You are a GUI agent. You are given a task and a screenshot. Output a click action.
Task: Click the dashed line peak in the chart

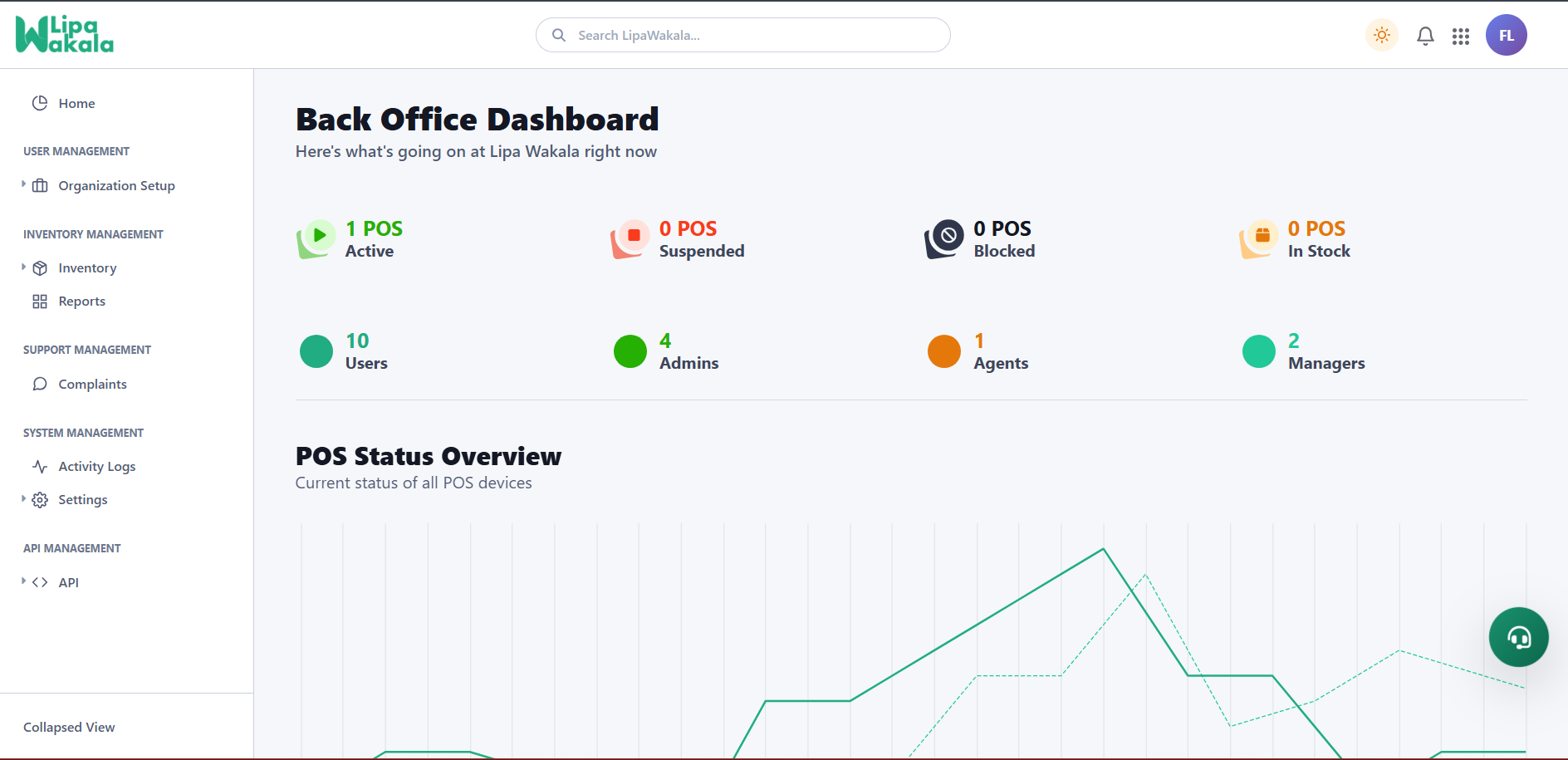[x=1145, y=575]
